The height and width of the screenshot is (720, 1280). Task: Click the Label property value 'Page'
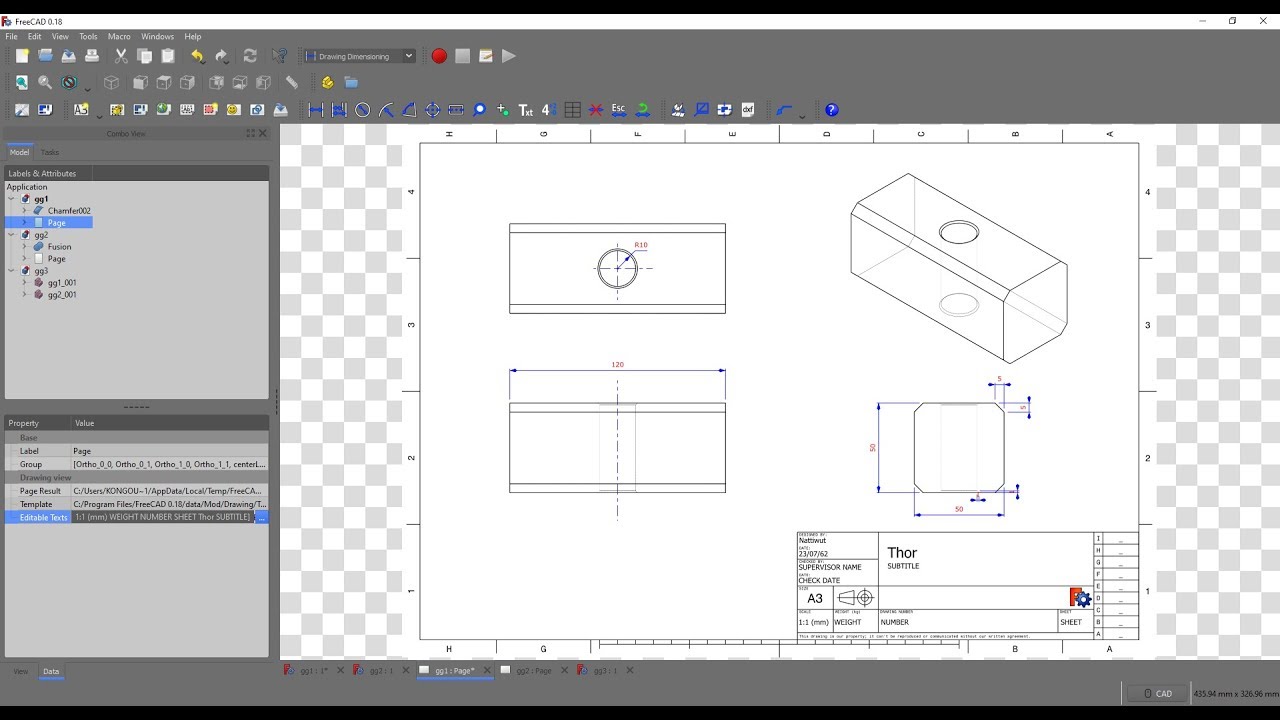pos(169,451)
